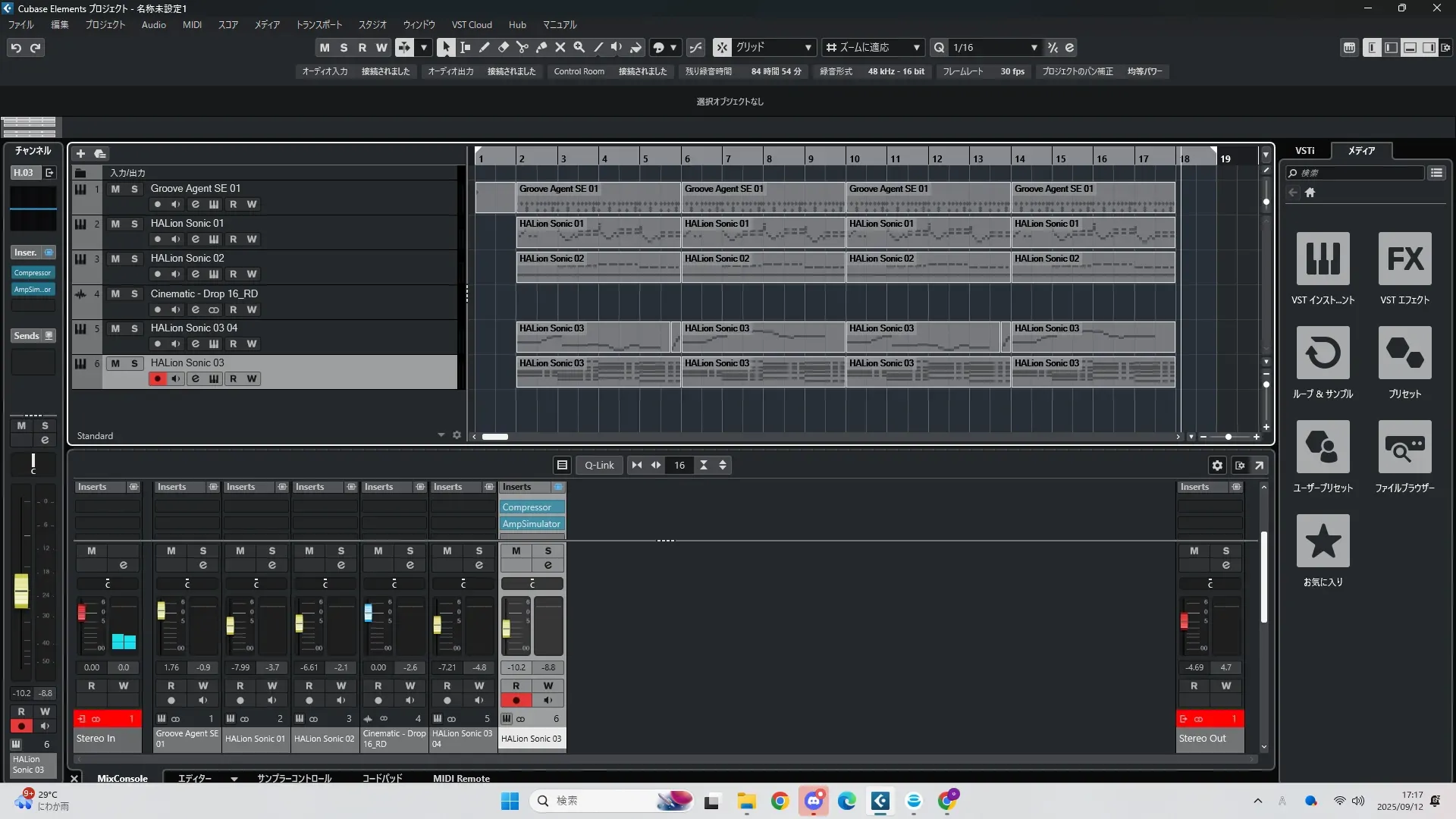Mute the Groove Agent SE 01 track
The image size is (1456, 819).
point(115,189)
